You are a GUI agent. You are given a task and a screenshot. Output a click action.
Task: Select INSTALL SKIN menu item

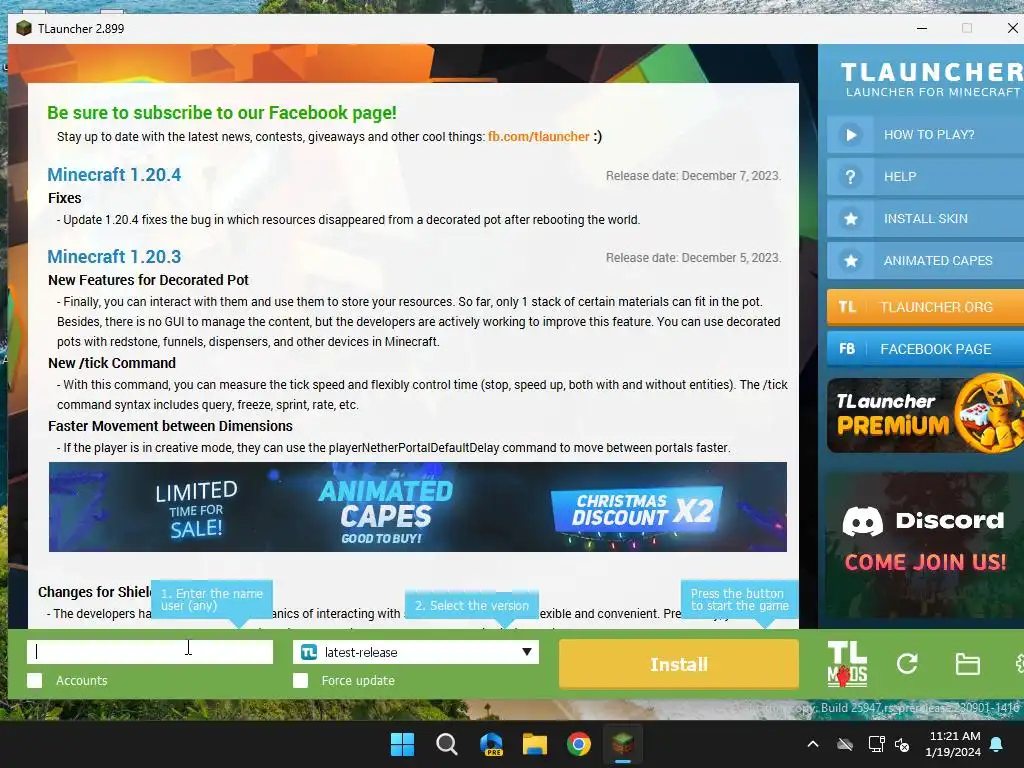tap(925, 219)
